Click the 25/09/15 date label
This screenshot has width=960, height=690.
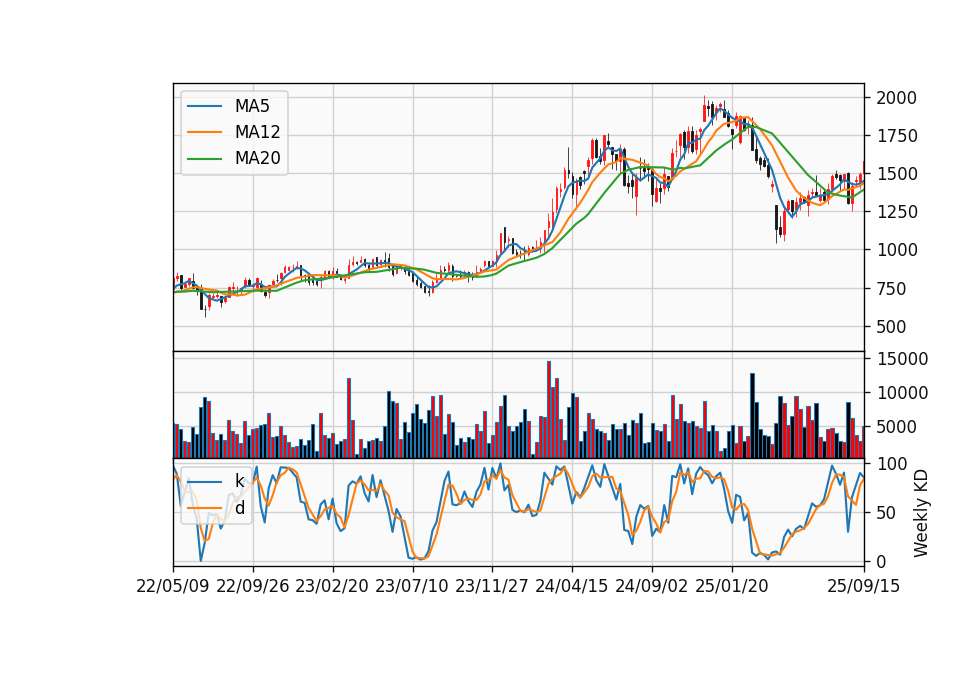pos(864,586)
